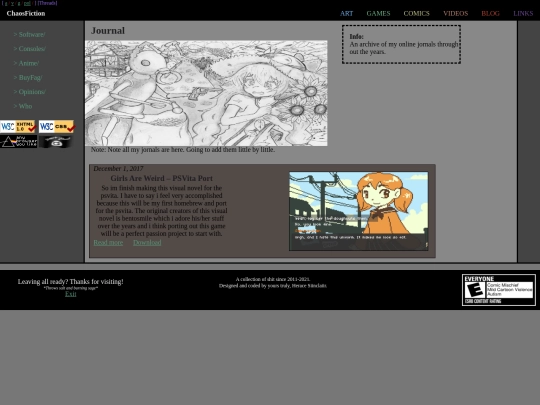The image size is (540, 405).
Task: Open the pol board link at top
Action: pos(27,3)
